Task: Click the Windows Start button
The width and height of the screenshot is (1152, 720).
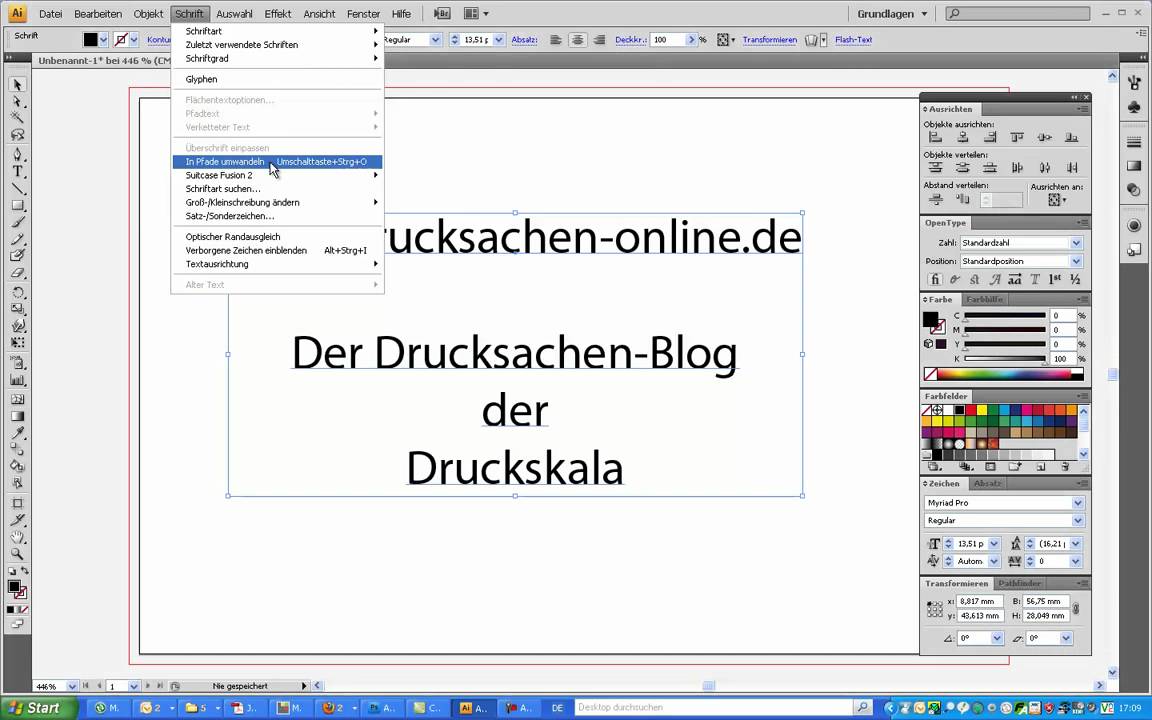Action: pos(38,708)
